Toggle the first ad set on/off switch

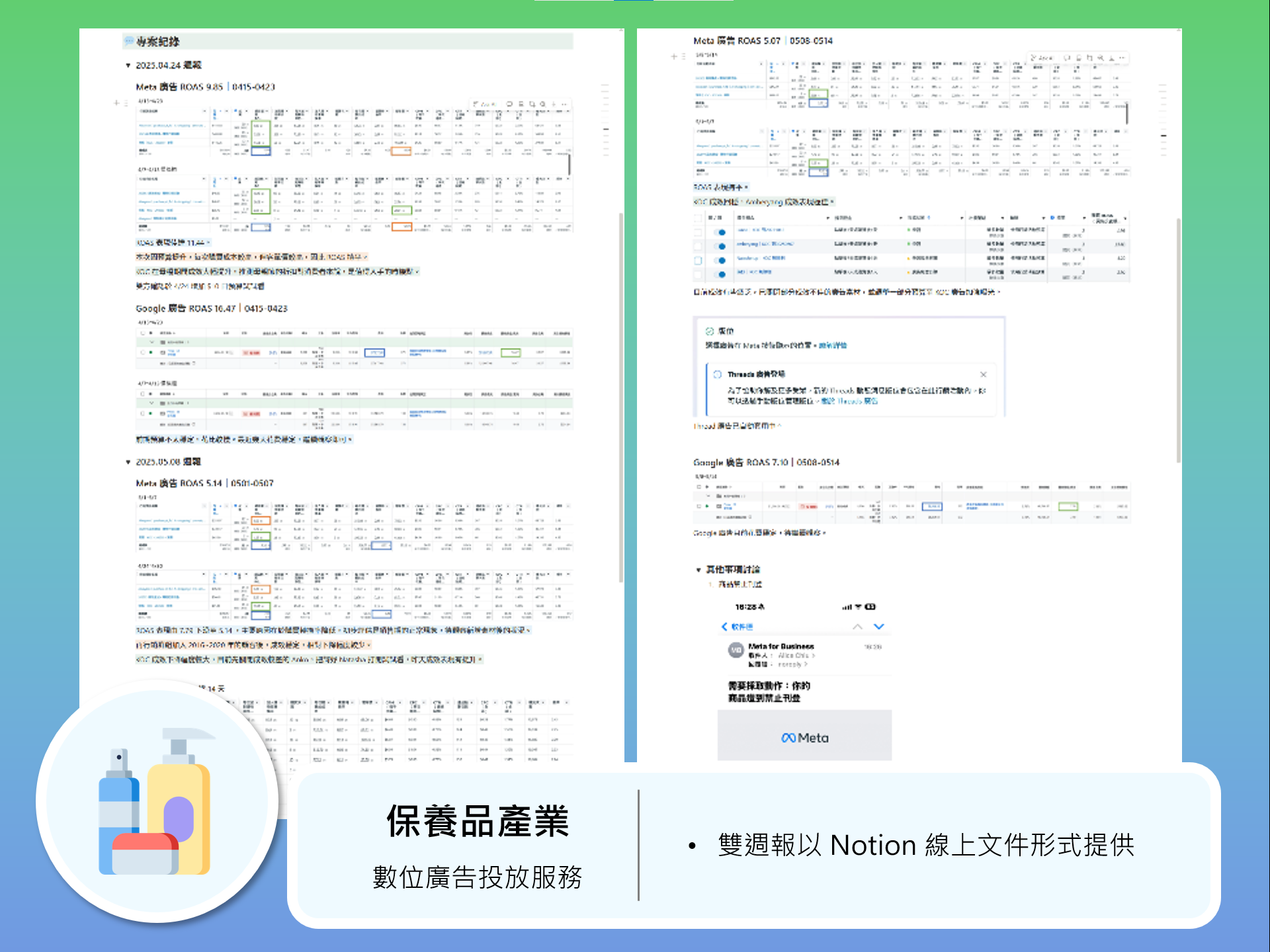coord(721,232)
